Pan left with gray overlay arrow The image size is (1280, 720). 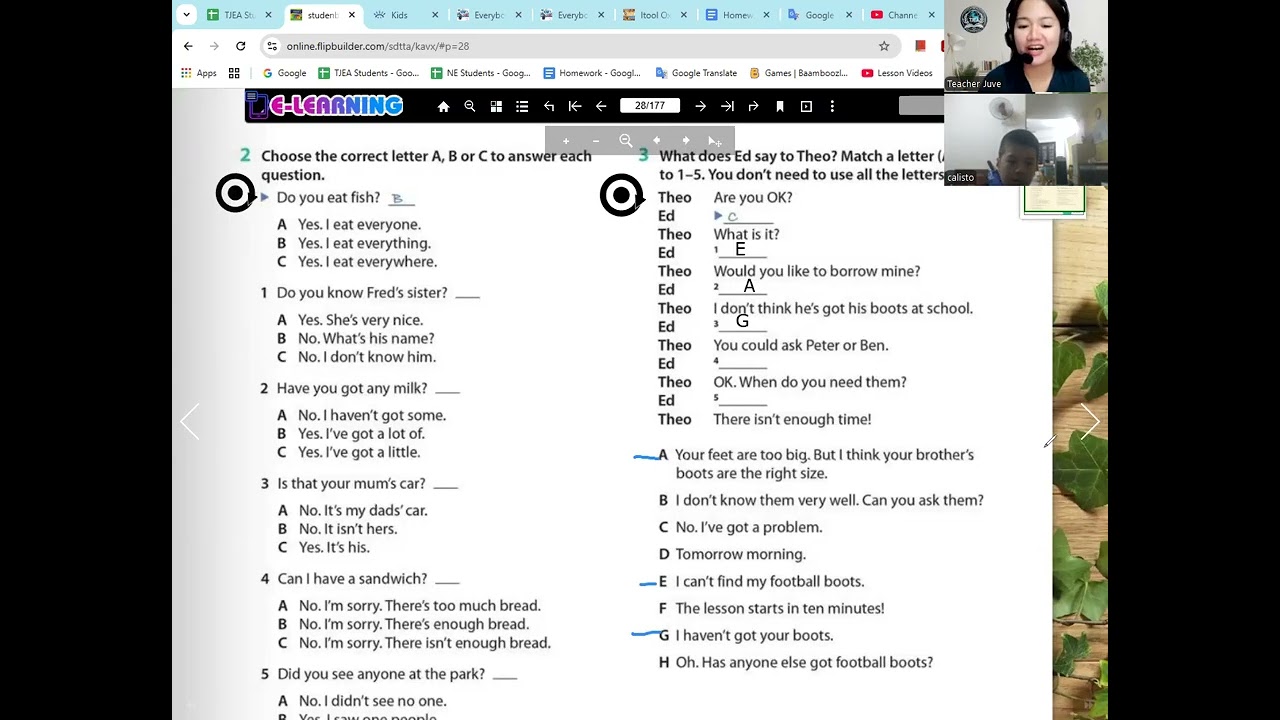656,141
